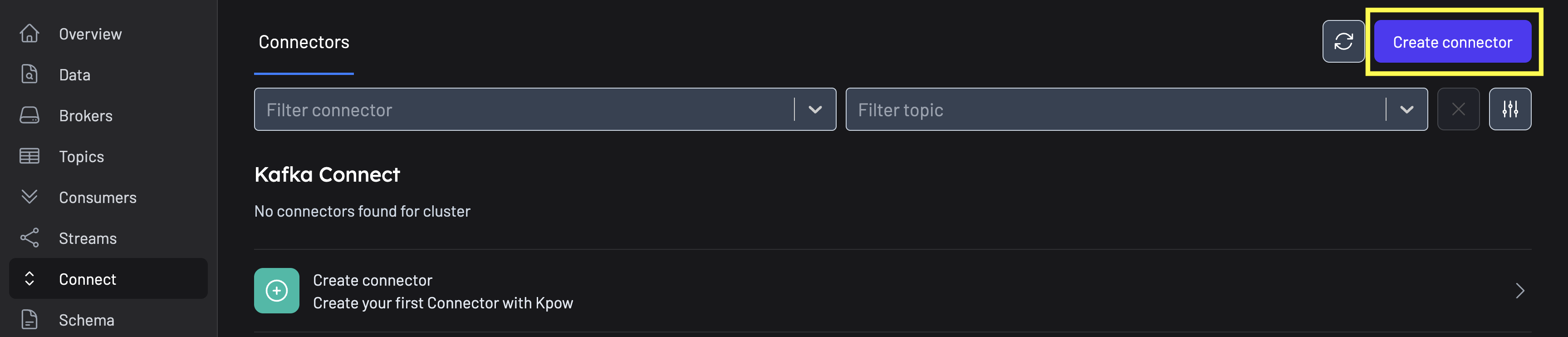
Task: Open the Data section via its magnifier icon
Action: click(29, 74)
